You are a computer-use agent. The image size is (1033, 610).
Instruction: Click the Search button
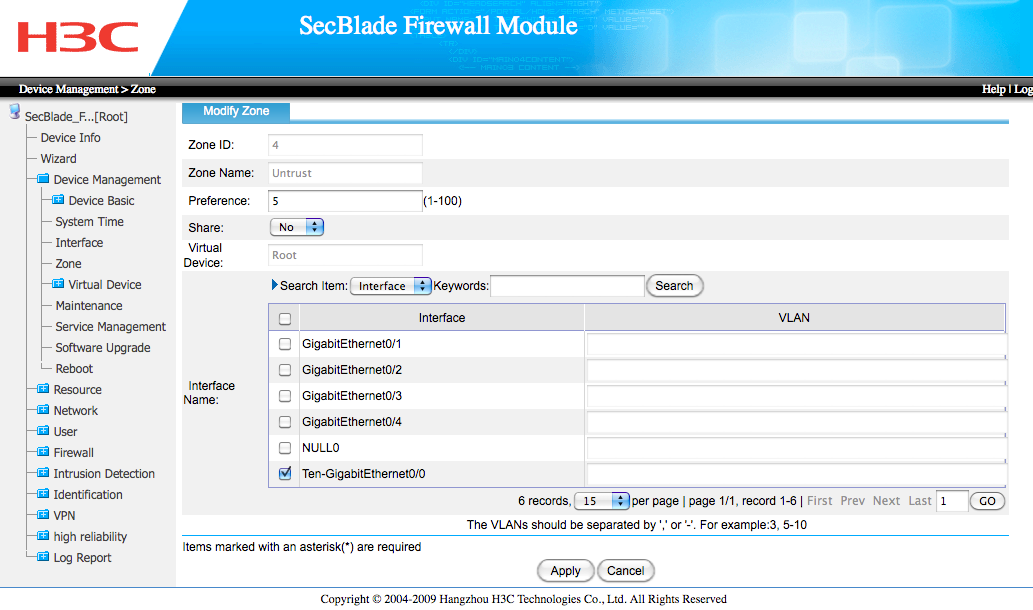pos(675,286)
